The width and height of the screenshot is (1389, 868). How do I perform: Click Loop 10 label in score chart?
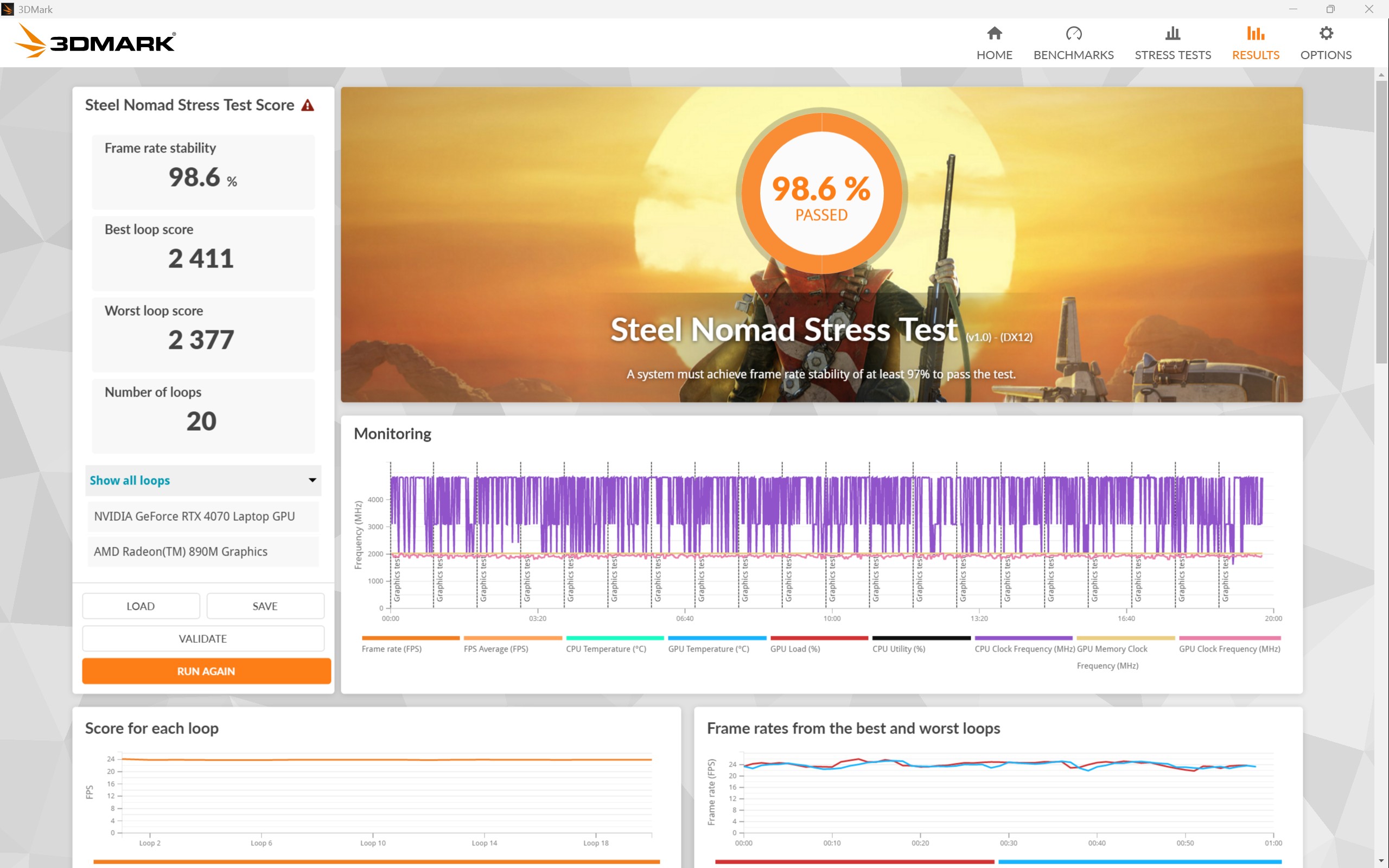[x=373, y=843]
